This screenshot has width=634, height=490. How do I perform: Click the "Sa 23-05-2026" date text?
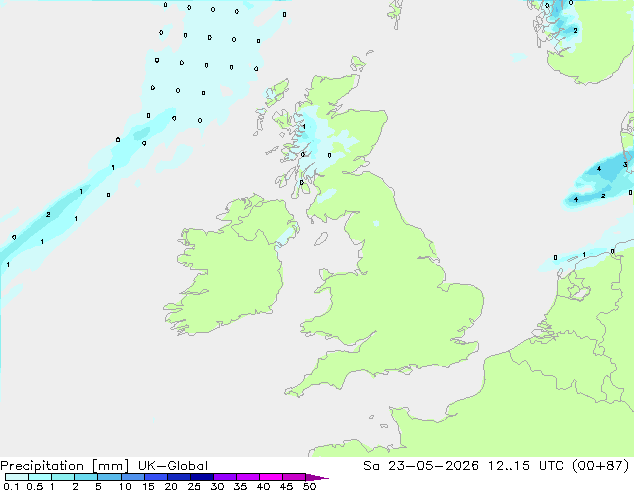421,466
